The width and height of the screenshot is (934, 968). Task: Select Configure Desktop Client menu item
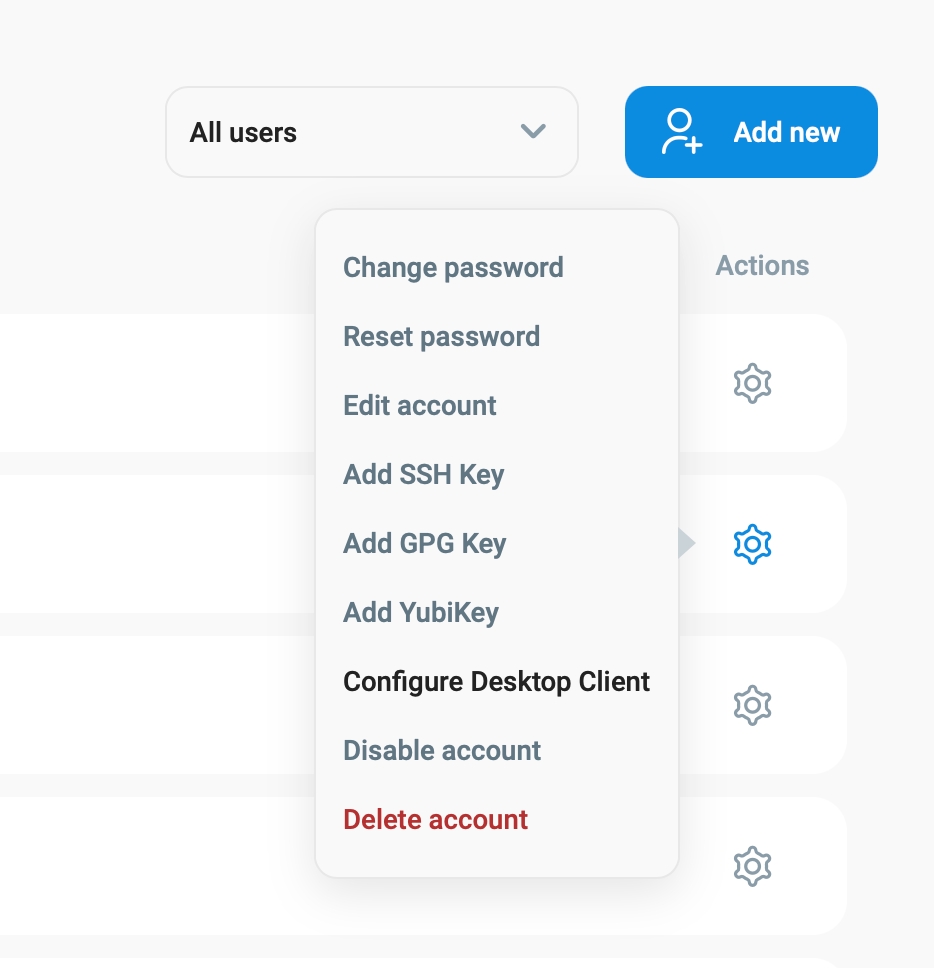tap(496, 682)
